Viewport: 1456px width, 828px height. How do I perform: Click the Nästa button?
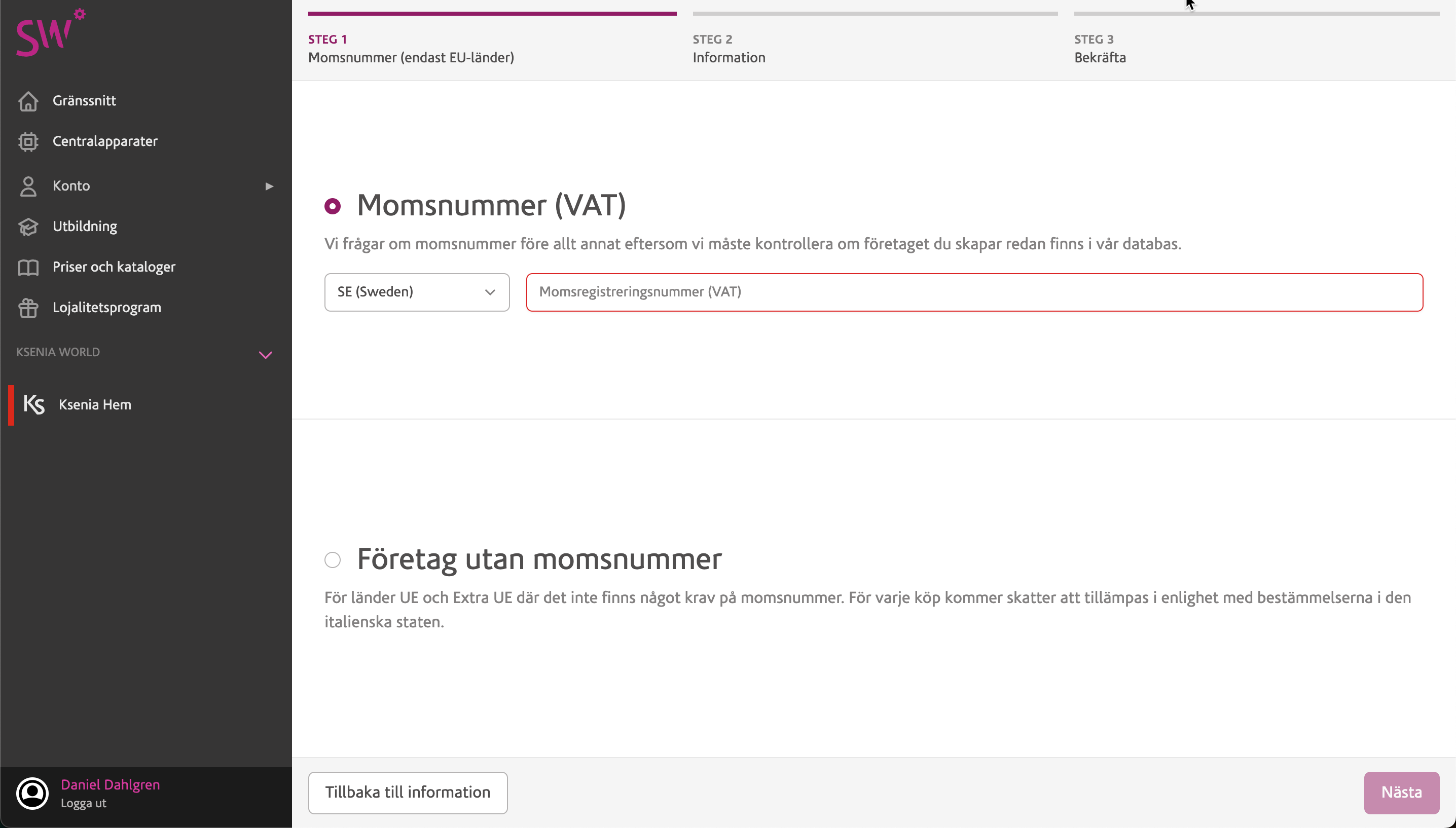1401,792
